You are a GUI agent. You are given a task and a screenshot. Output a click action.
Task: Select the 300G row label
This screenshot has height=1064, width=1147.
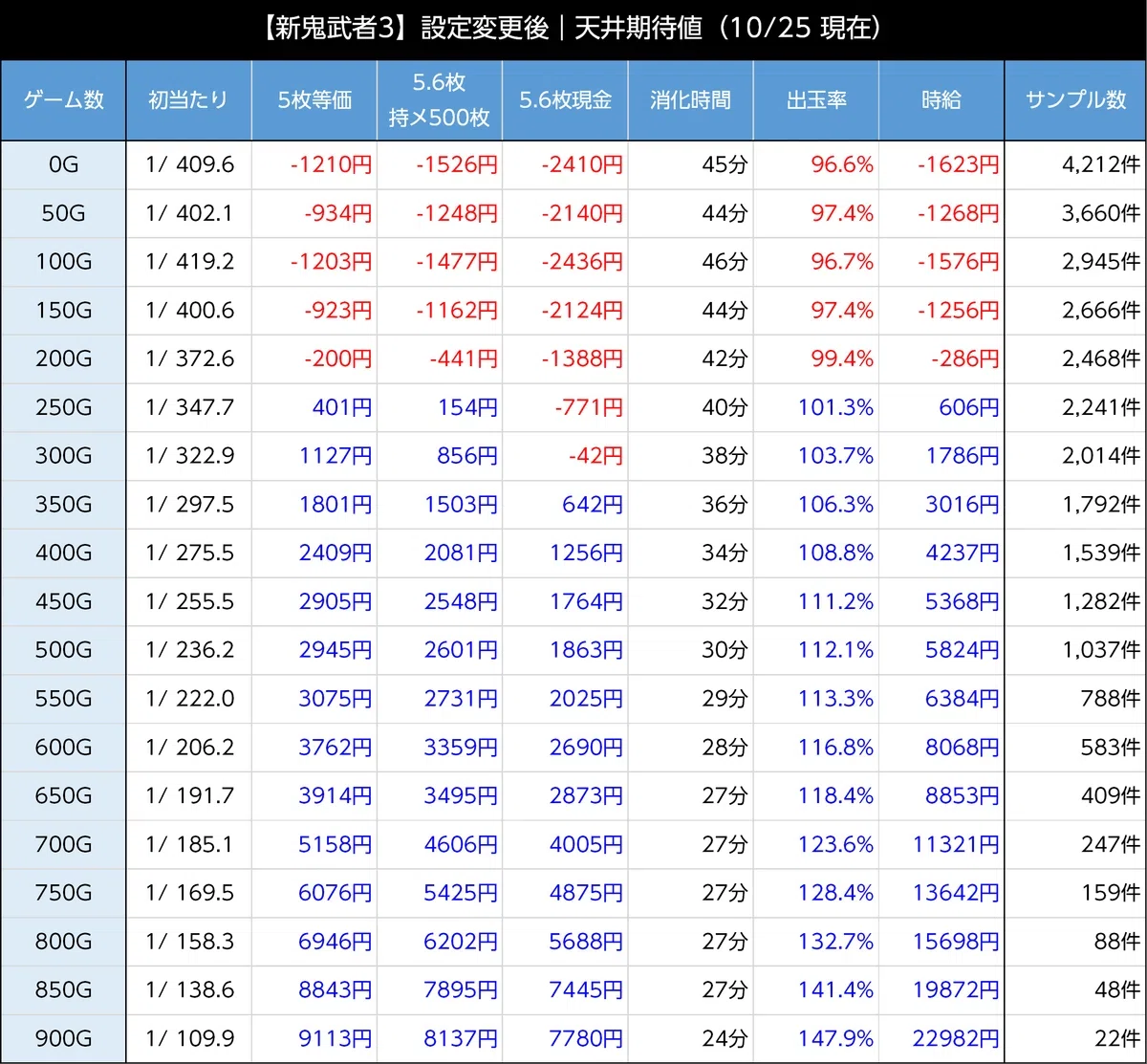[x=63, y=456]
